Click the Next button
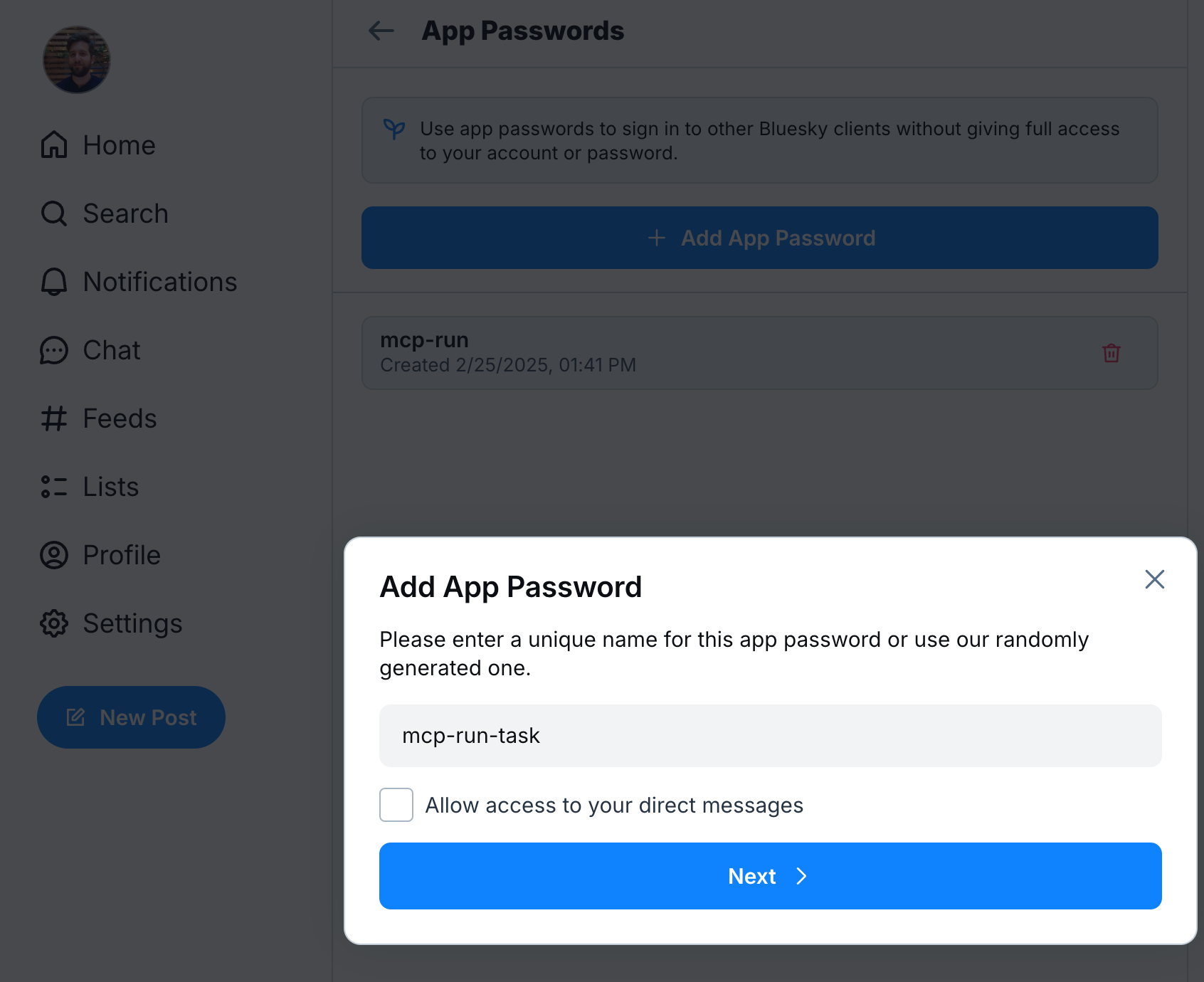 (x=770, y=876)
